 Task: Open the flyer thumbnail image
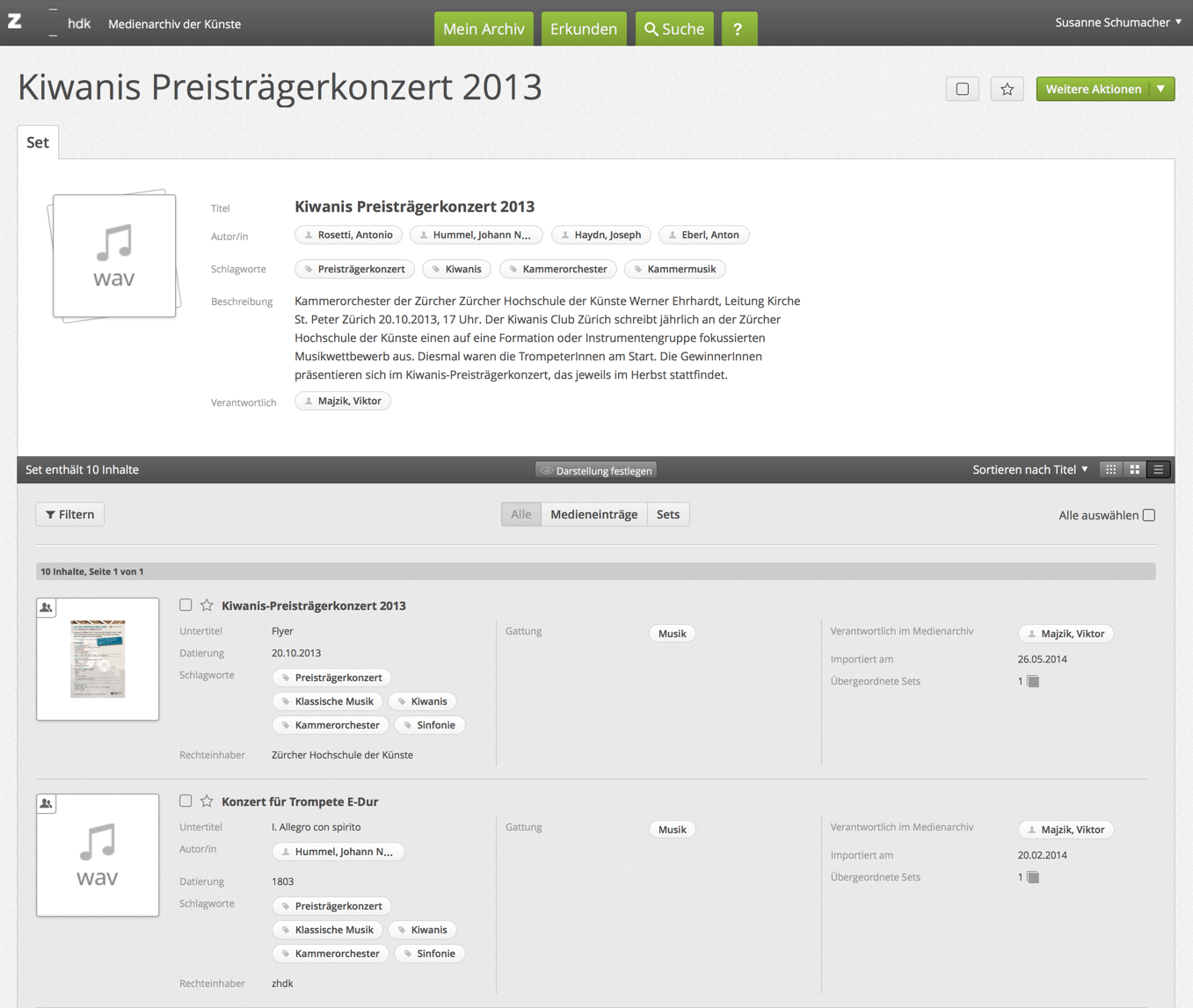98,659
